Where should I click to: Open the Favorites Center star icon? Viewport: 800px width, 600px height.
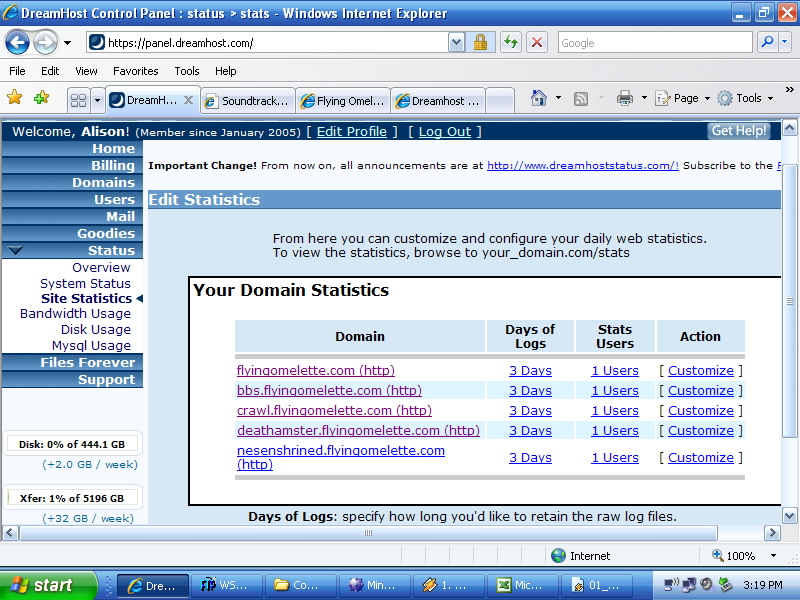pyautogui.click(x=15, y=97)
